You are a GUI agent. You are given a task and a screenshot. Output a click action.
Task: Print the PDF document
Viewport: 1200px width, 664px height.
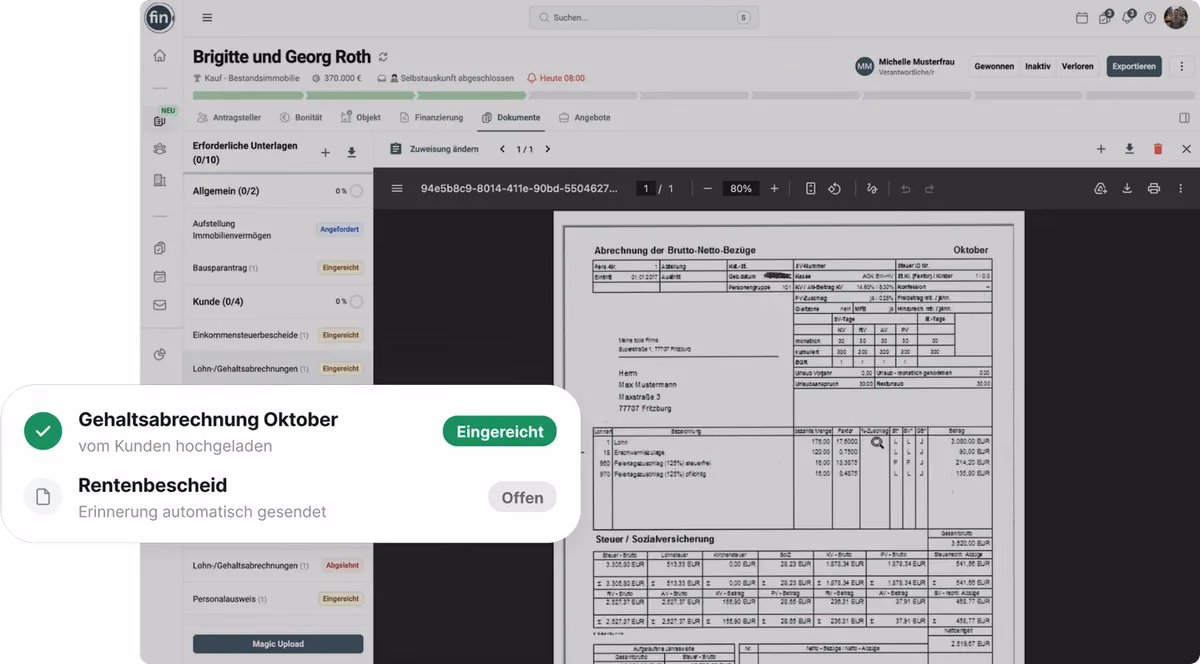click(1154, 188)
